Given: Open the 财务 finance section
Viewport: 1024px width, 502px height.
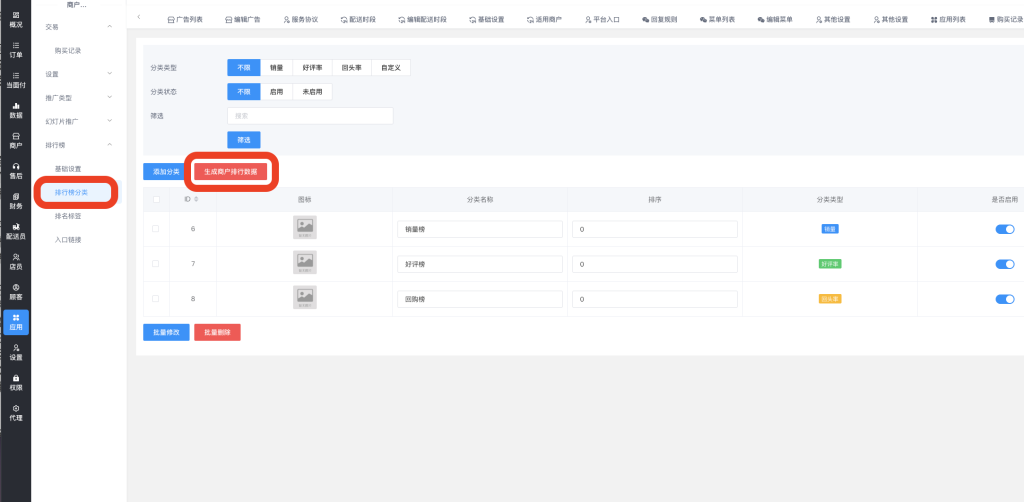Looking at the screenshot, I should 15,200.
